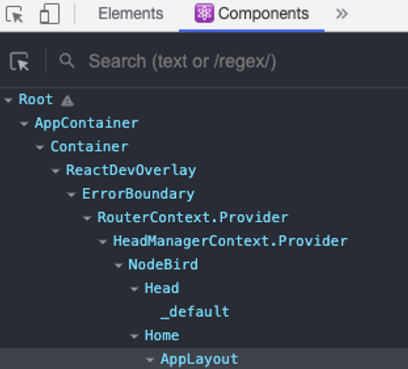
Task: Click warning triangle next to Root
Action: pyautogui.click(x=67, y=100)
